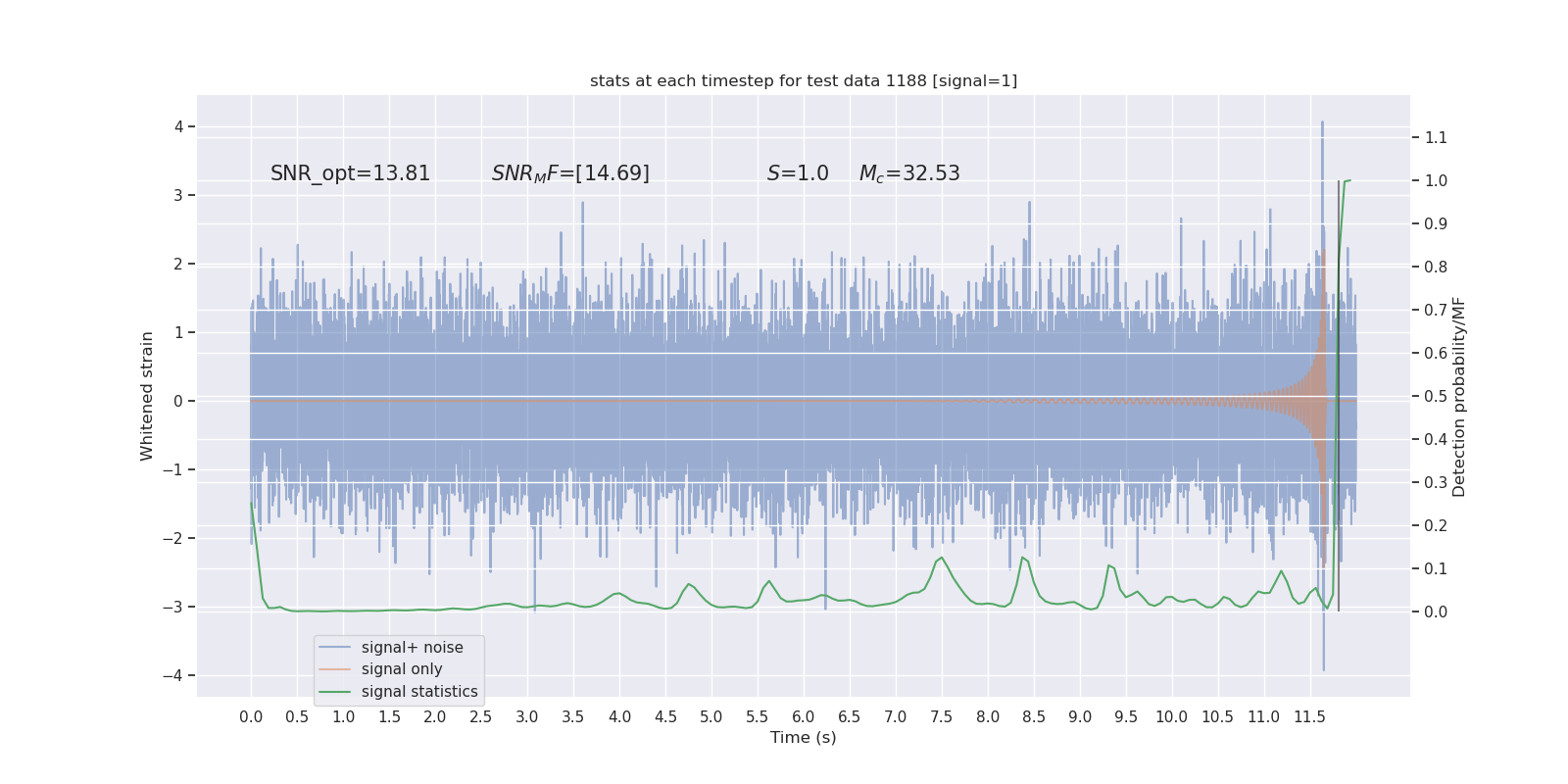The height and width of the screenshot is (784, 1568).
Task: Click the orange 'signal only' legend line
Action: pyautogui.click(x=334, y=669)
